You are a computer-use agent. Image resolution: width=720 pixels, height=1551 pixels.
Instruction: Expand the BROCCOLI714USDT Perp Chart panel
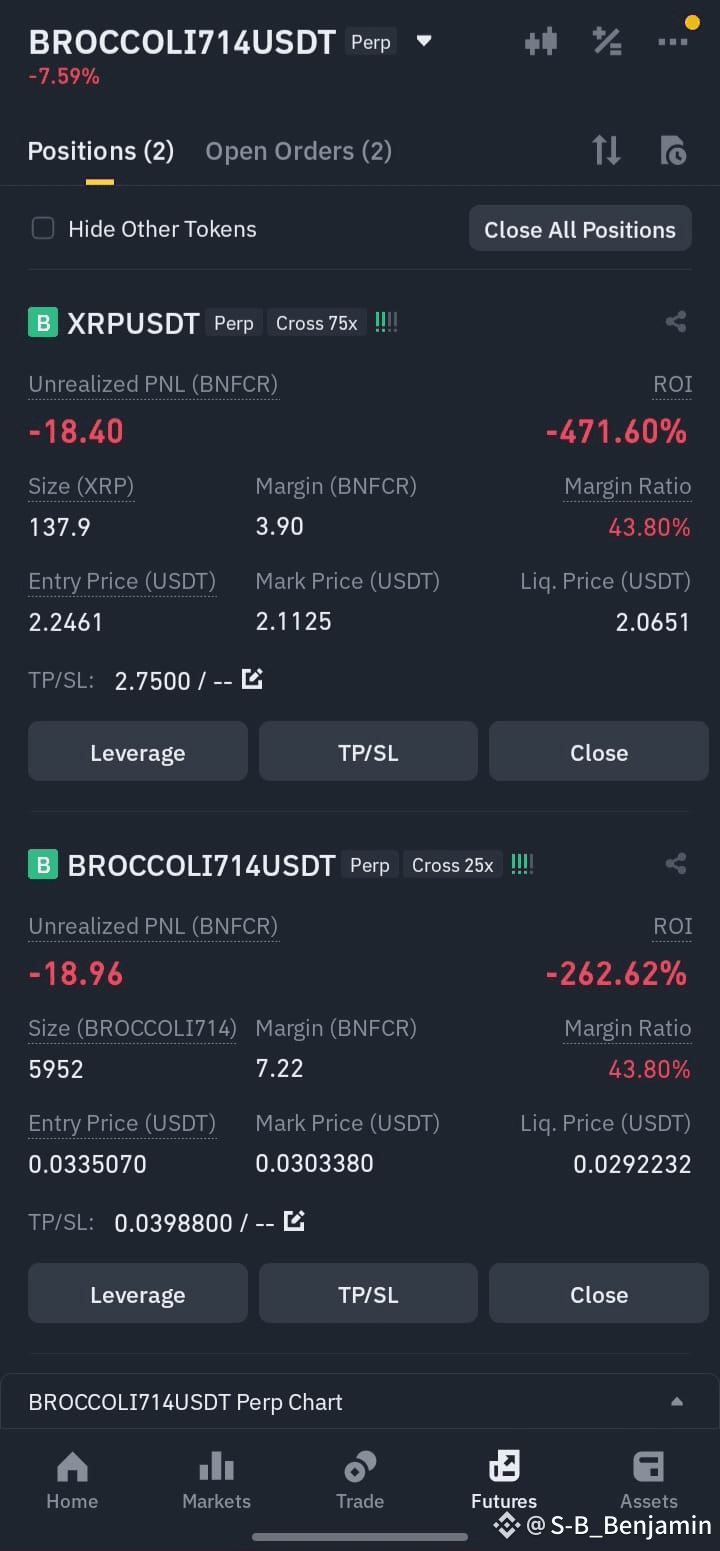[360, 1402]
